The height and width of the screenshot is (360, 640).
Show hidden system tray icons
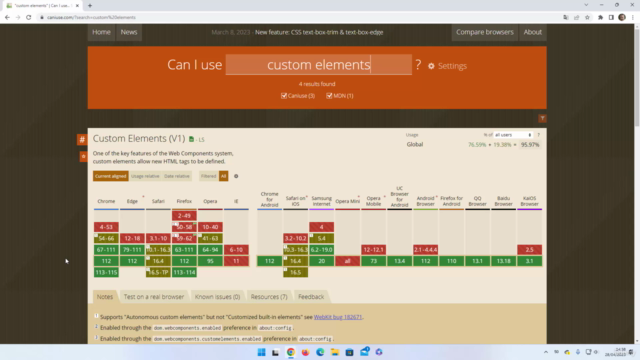pos(546,352)
